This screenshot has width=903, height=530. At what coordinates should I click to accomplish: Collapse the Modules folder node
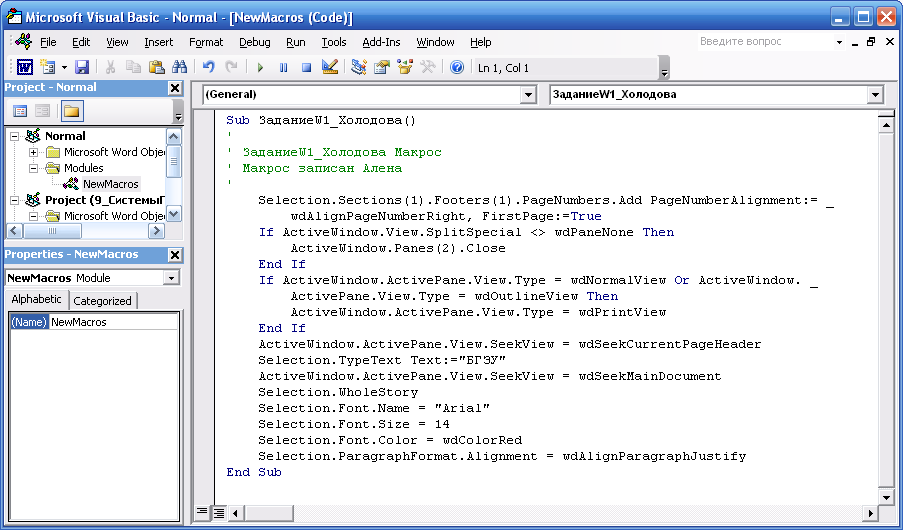33,169
